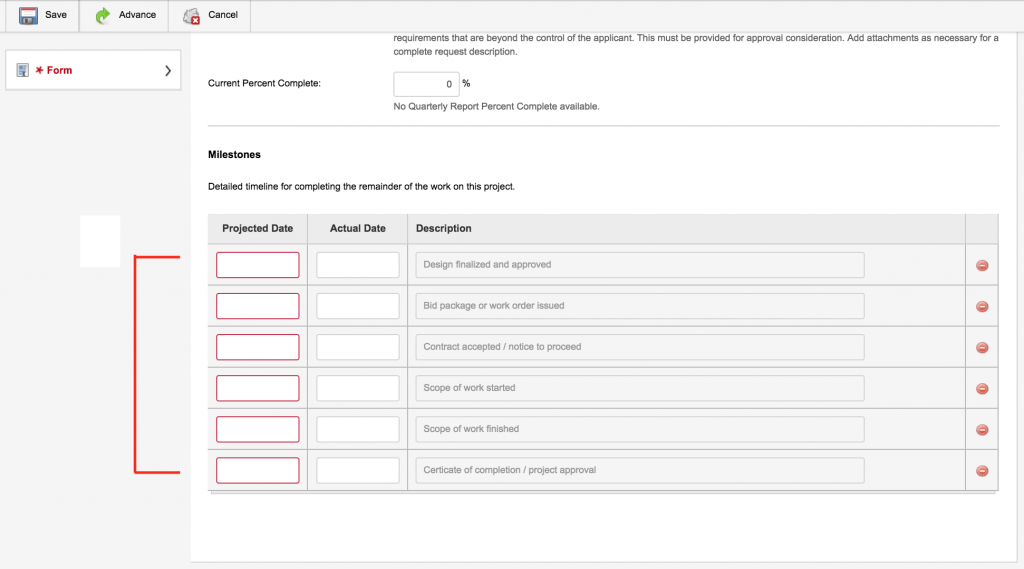Select Projected Date for 'Scope of work started'

pos(258,388)
